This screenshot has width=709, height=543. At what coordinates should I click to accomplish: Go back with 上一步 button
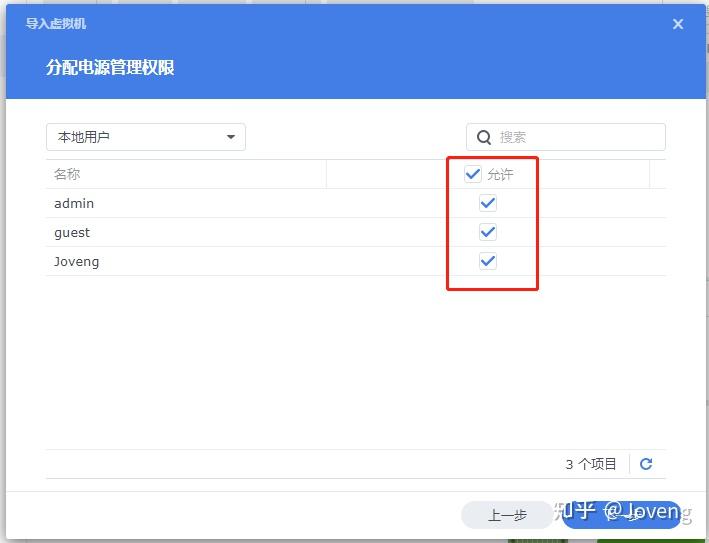point(507,515)
